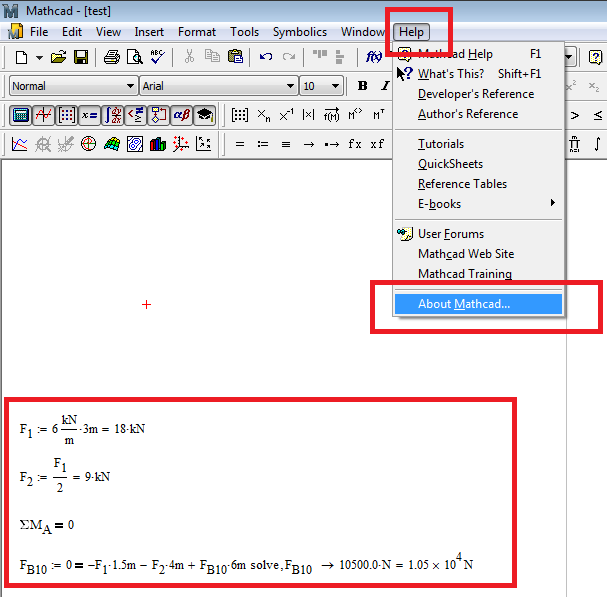Open the File menu
The image size is (616, 597).
click(39, 32)
